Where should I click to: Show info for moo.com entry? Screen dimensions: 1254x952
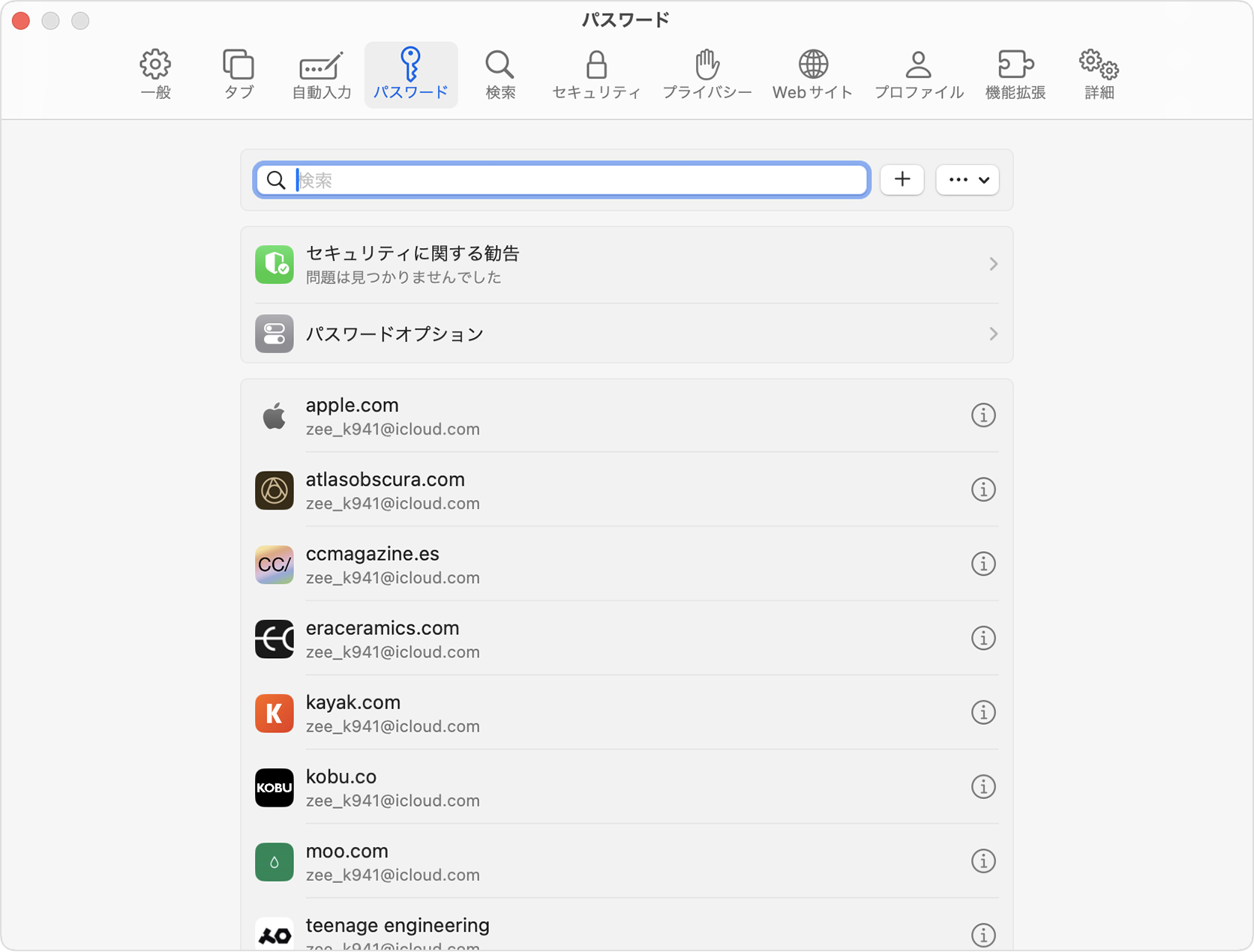983,861
